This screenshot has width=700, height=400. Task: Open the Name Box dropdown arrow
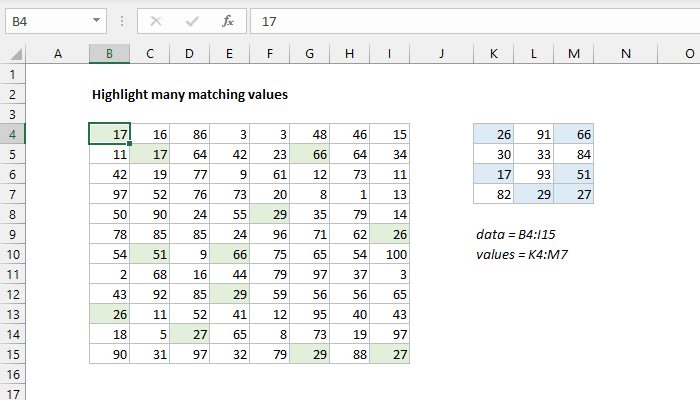point(96,19)
